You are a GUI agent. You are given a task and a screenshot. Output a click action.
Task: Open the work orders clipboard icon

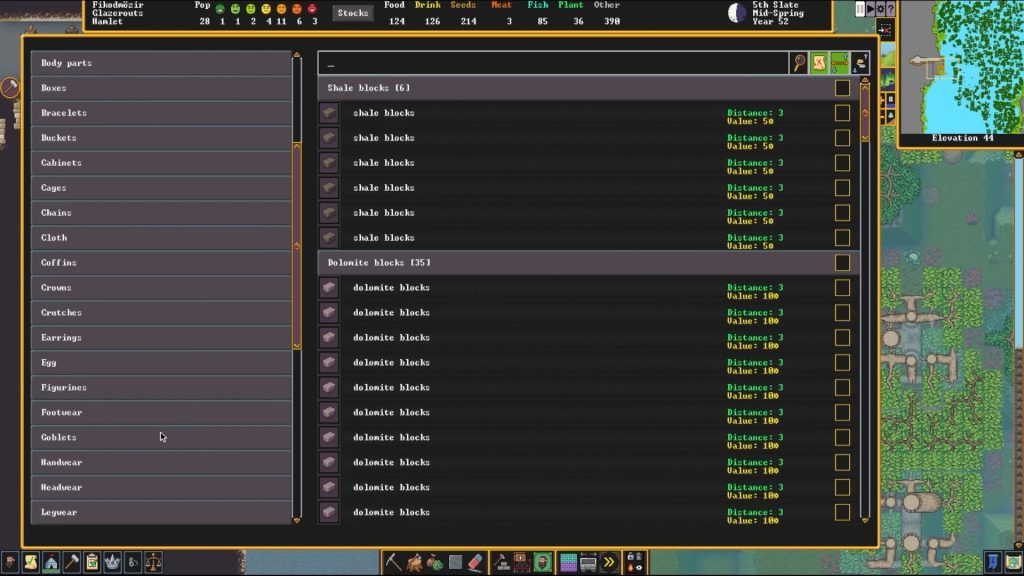pyautogui.click(x=92, y=562)
